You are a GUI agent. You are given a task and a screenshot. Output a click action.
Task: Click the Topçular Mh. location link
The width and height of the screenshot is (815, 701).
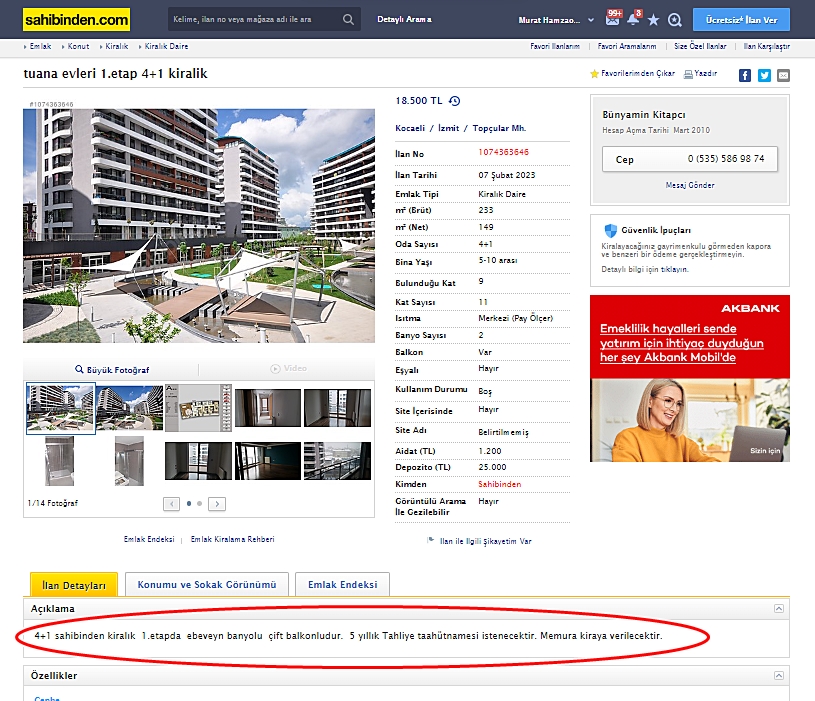pos(499,128)
